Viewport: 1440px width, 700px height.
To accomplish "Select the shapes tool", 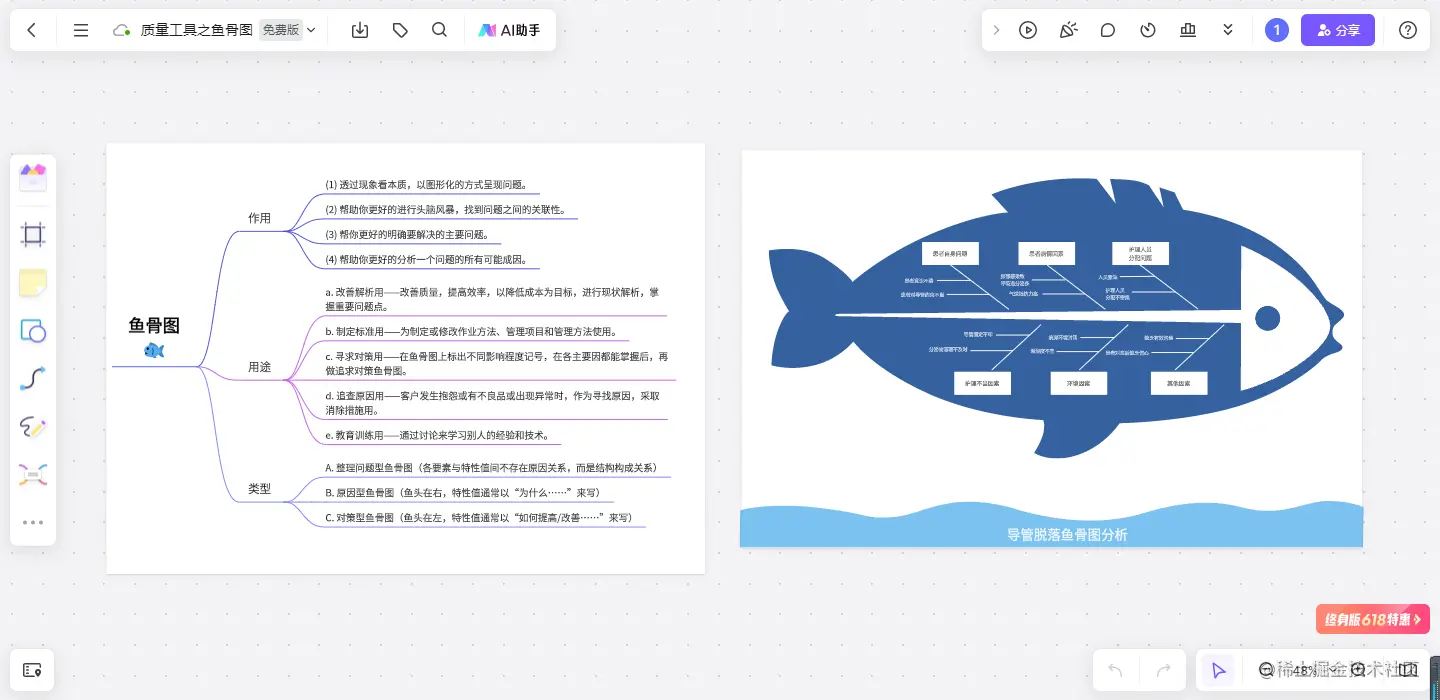I will tap(33, 331).
